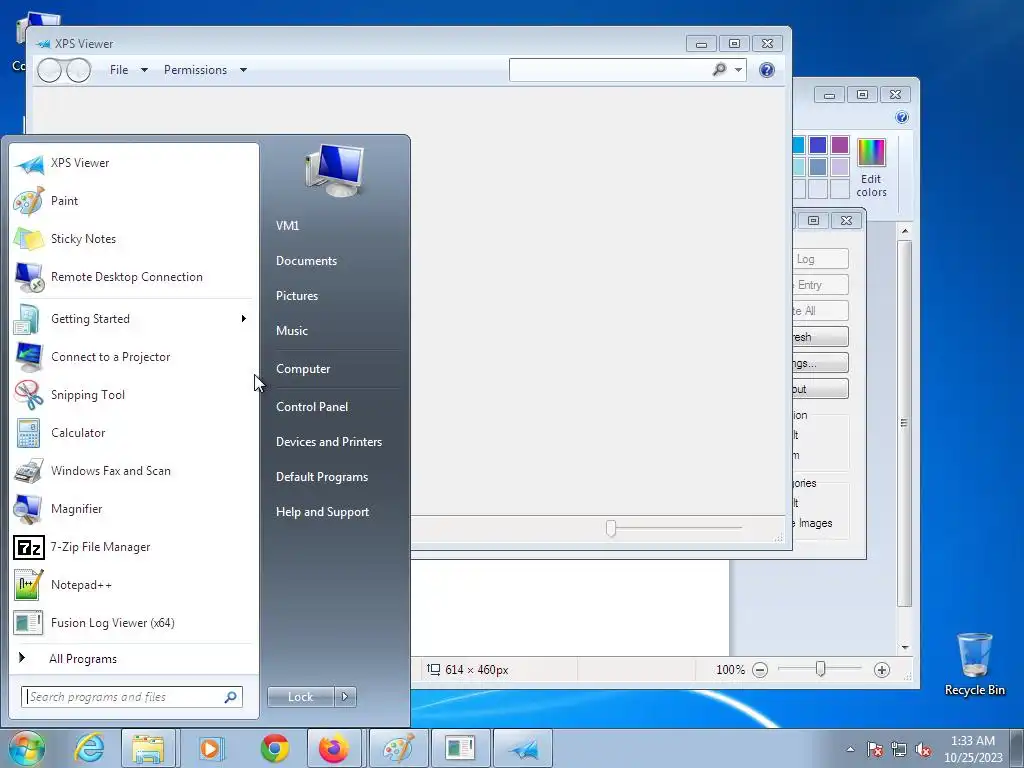
Task: Click the search magnifier in XPS Viewer
Action: [x=719, y=69]
